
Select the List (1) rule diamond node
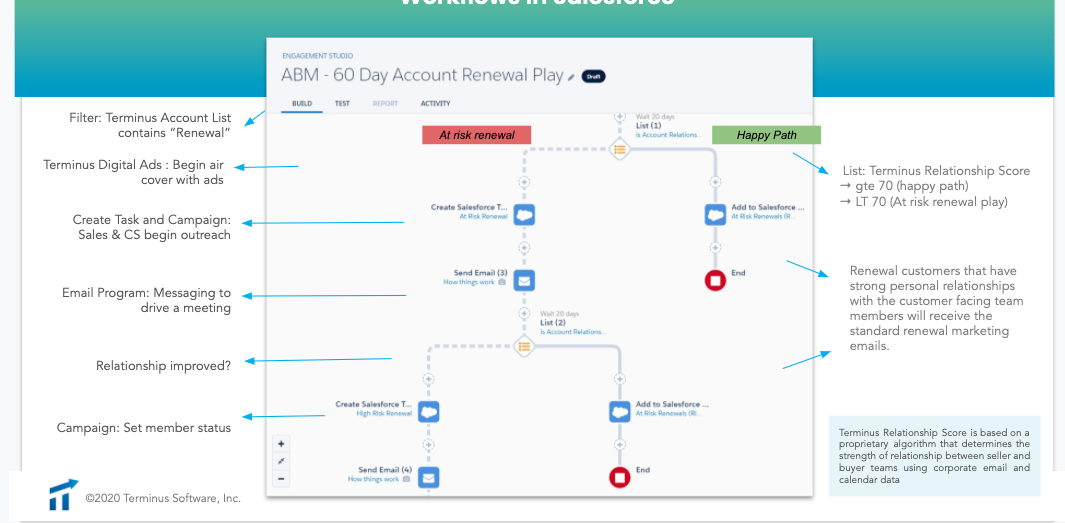click(619, 149)
